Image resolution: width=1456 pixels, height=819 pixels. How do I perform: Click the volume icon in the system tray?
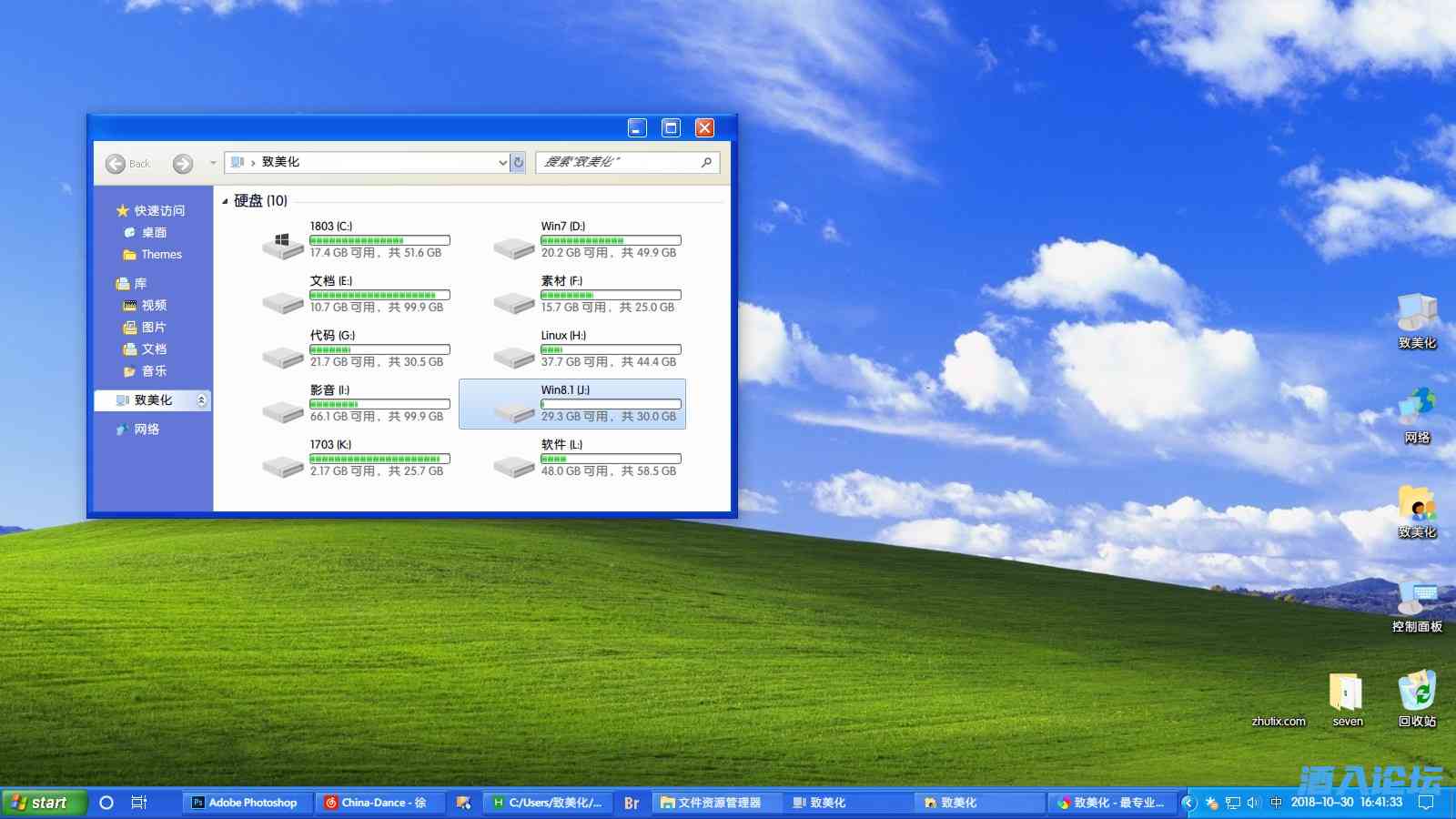point(1254,803)
